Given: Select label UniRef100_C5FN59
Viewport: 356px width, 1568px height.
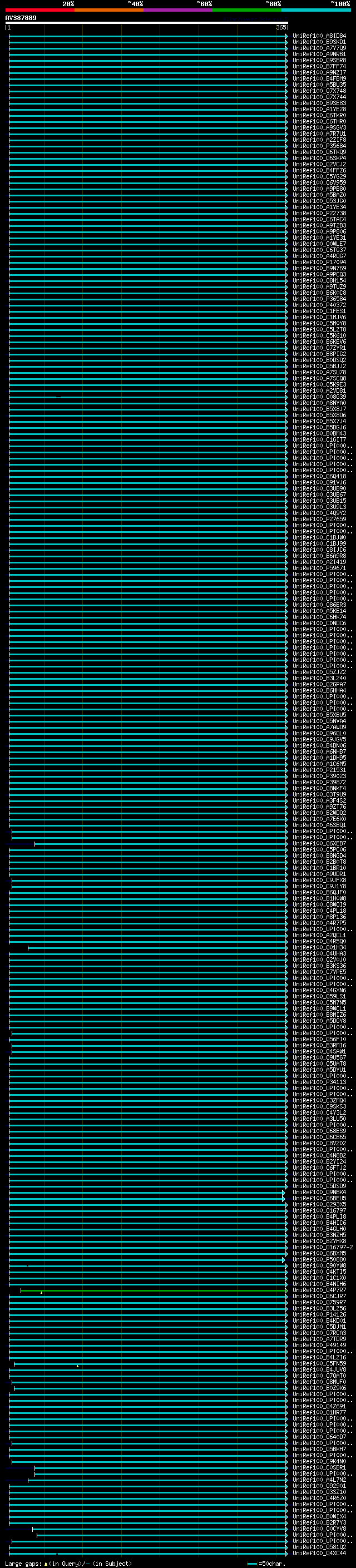Looking at the screenshot, I should [x=319, y=1364].
